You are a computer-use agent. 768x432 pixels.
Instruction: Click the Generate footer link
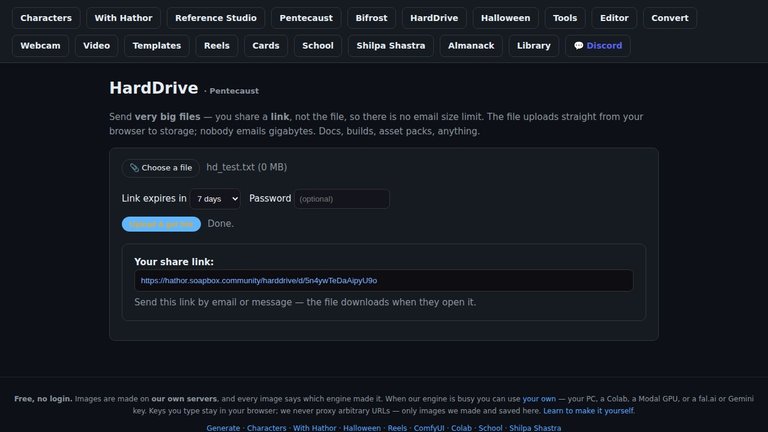(x=223, y=428)
